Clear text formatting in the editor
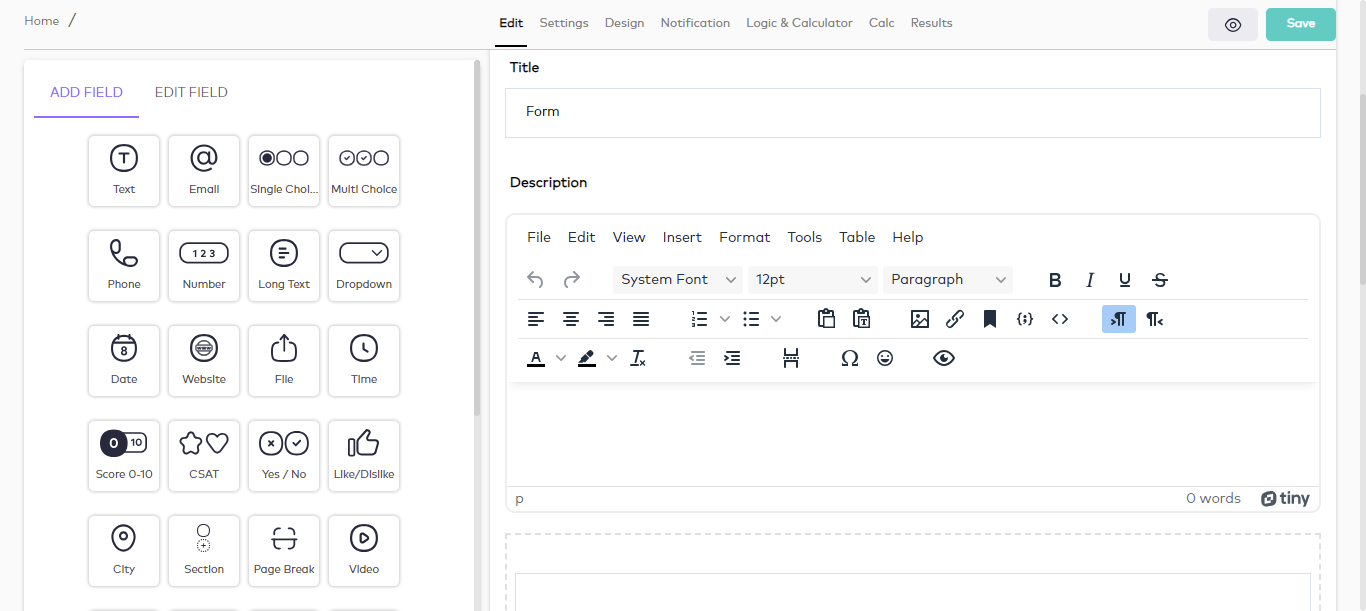Screen dimensions: 1366x611 (x=638, y=357)
